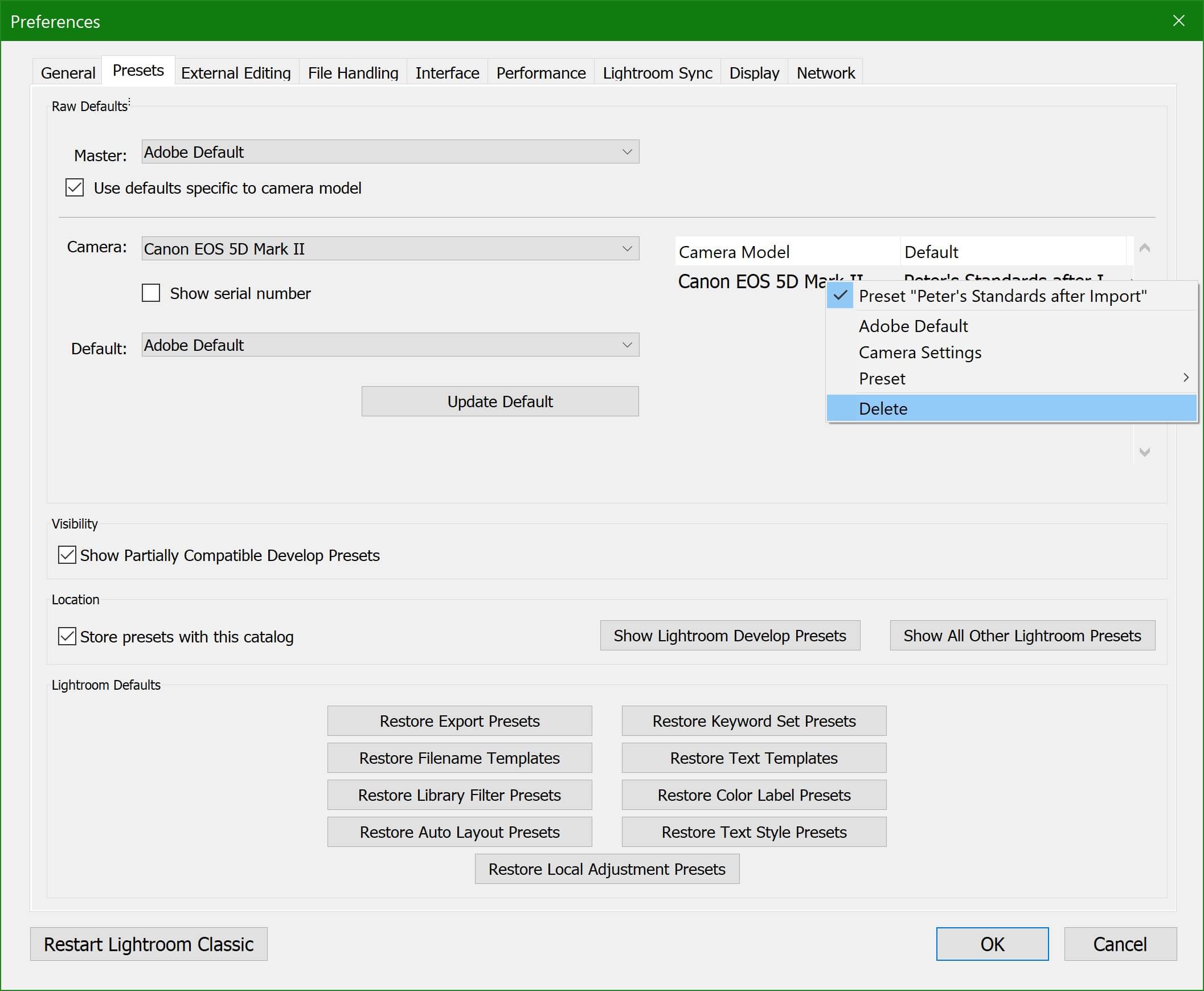Click Restore Export Presets button
The image size is (1204, 991).
click(x=459, y=721)
